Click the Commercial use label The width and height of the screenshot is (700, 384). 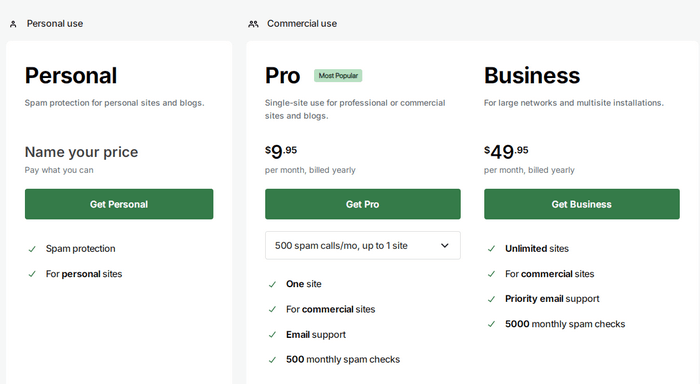302,24
